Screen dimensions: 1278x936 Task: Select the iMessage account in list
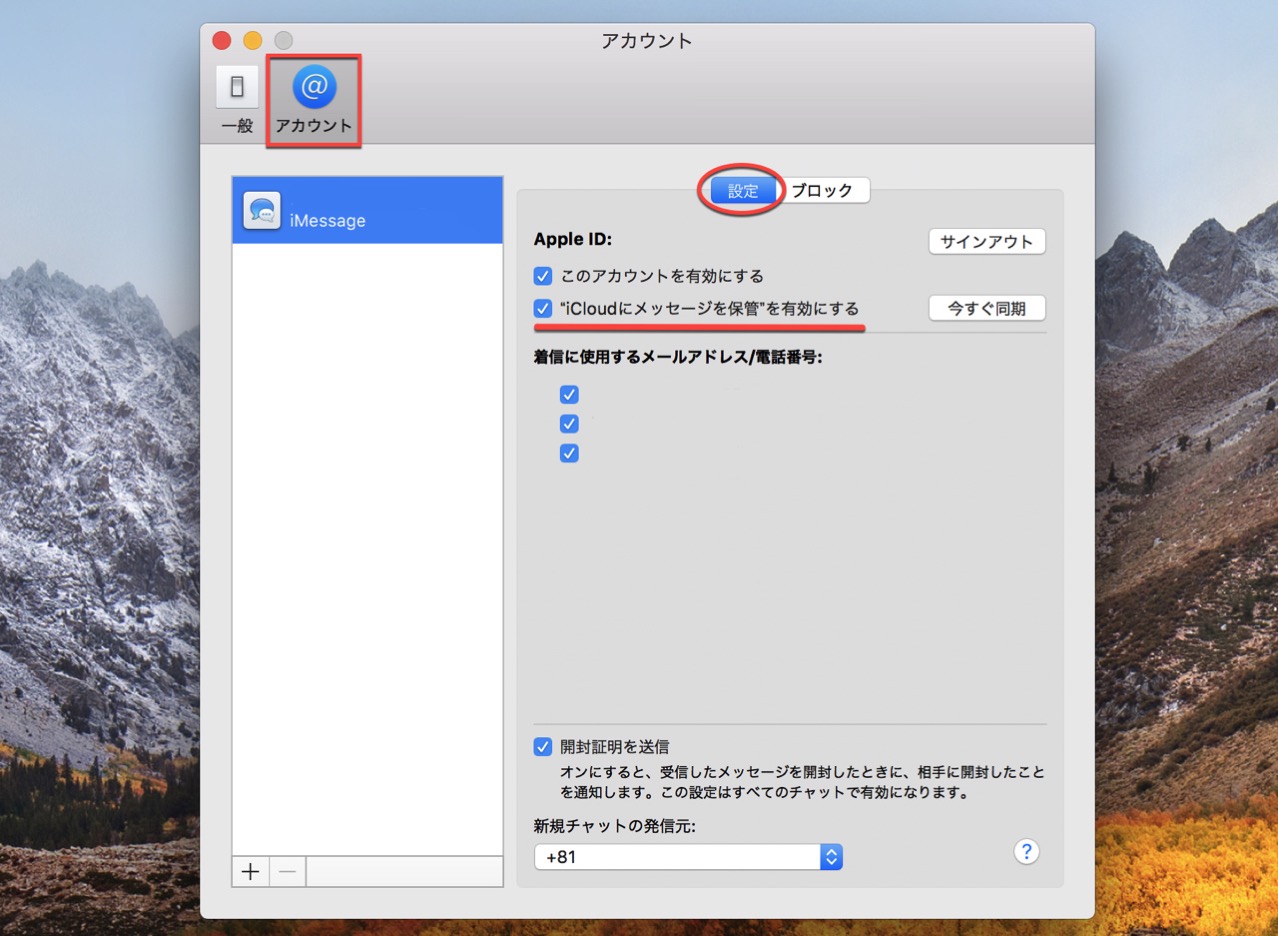pos(367,211)
